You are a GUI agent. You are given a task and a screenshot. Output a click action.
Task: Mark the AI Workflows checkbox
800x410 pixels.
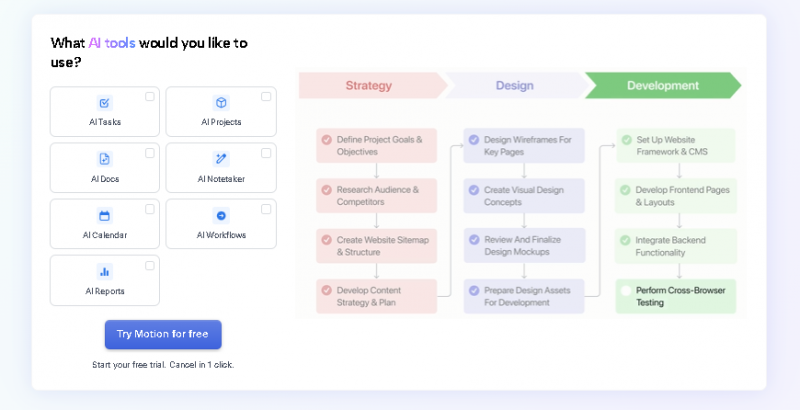[266, 209]
